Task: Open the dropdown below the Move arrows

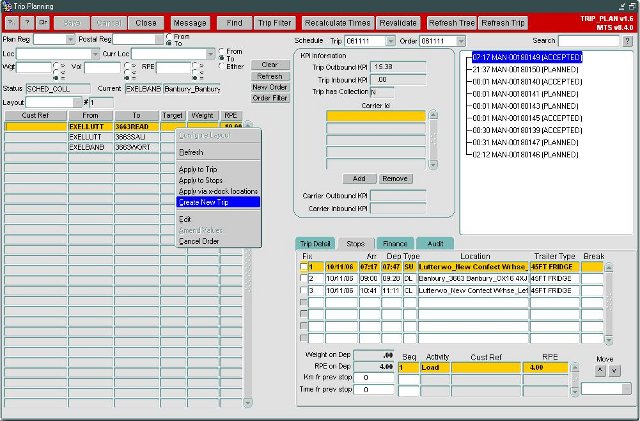Action: [x=626, y=389]
